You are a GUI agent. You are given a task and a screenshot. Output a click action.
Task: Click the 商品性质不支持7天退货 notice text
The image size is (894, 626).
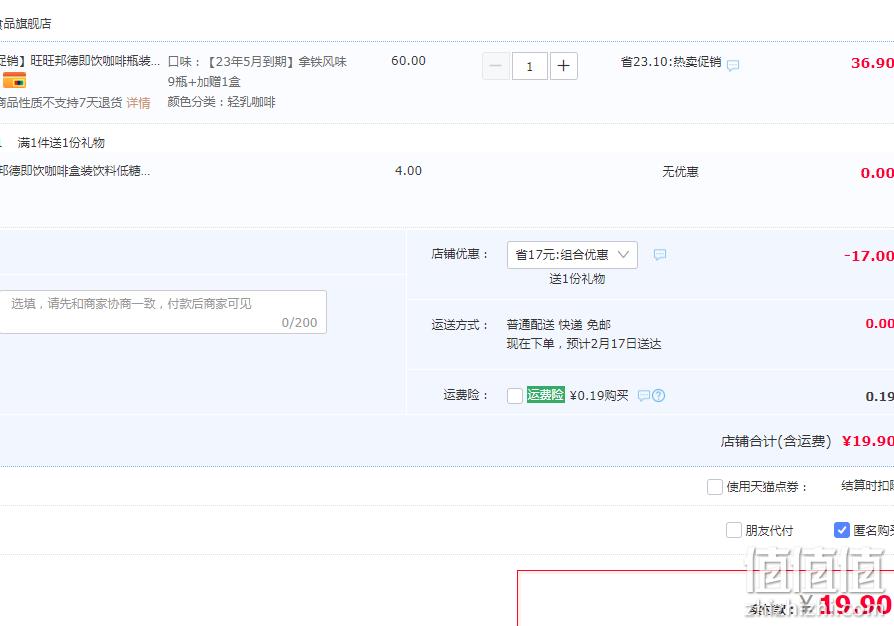(x=61, y=103)
